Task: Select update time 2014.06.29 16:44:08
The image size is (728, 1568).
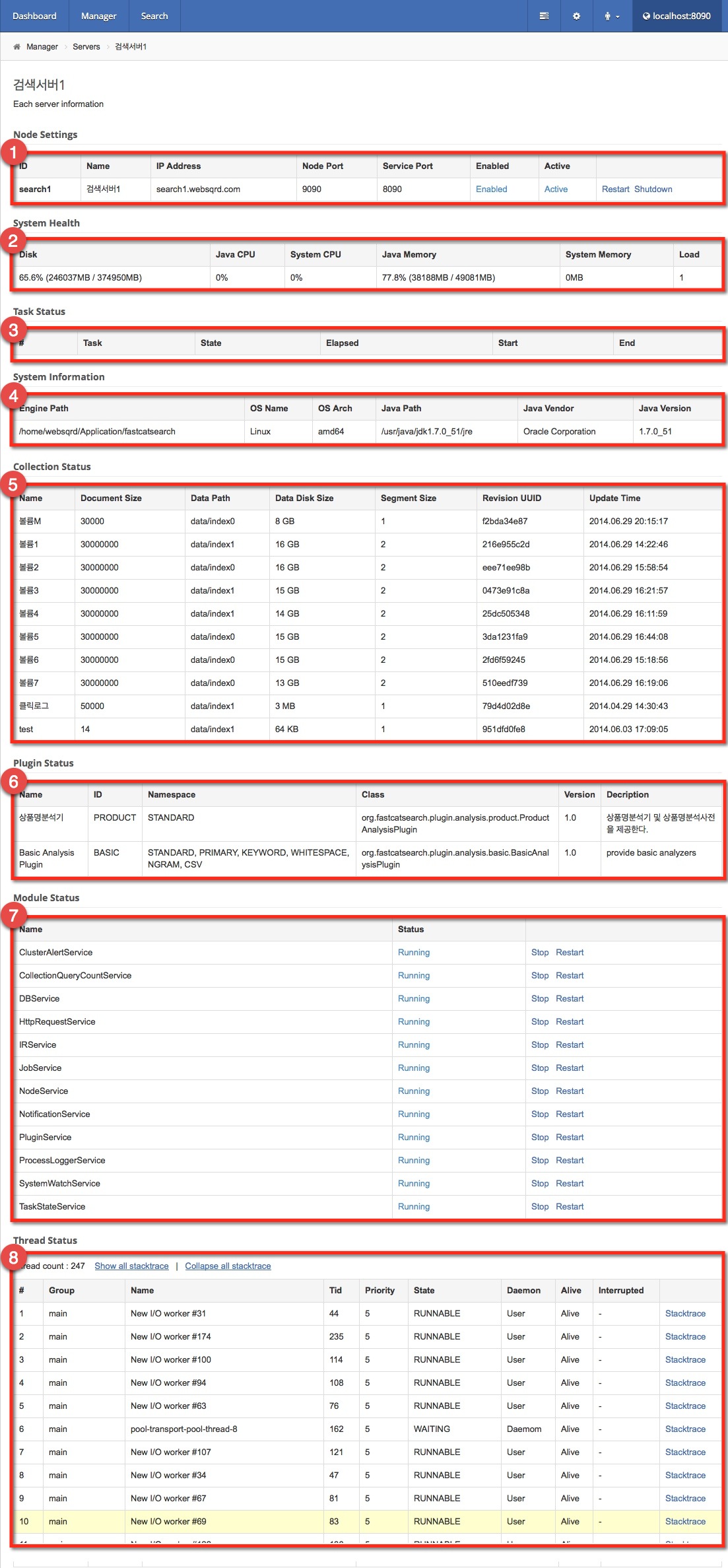Action: click(628, 637)
